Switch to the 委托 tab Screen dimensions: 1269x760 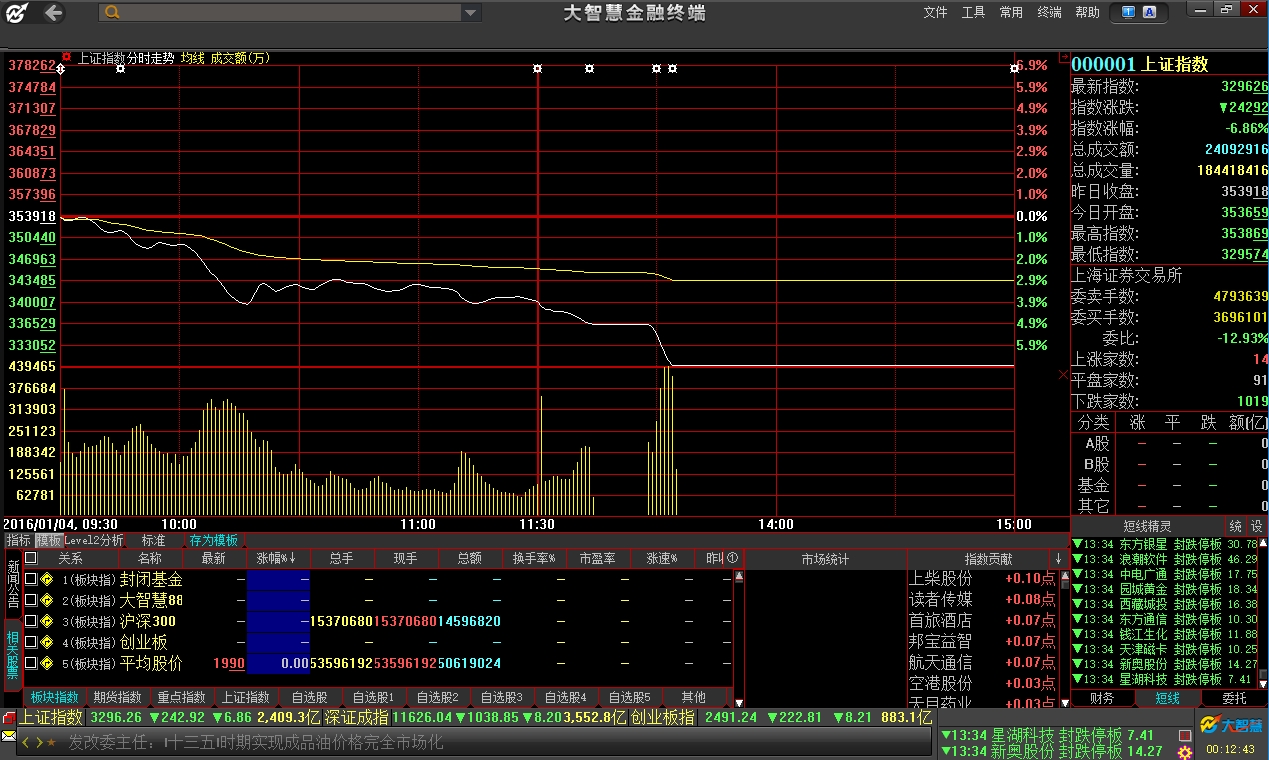(1234, 698)
